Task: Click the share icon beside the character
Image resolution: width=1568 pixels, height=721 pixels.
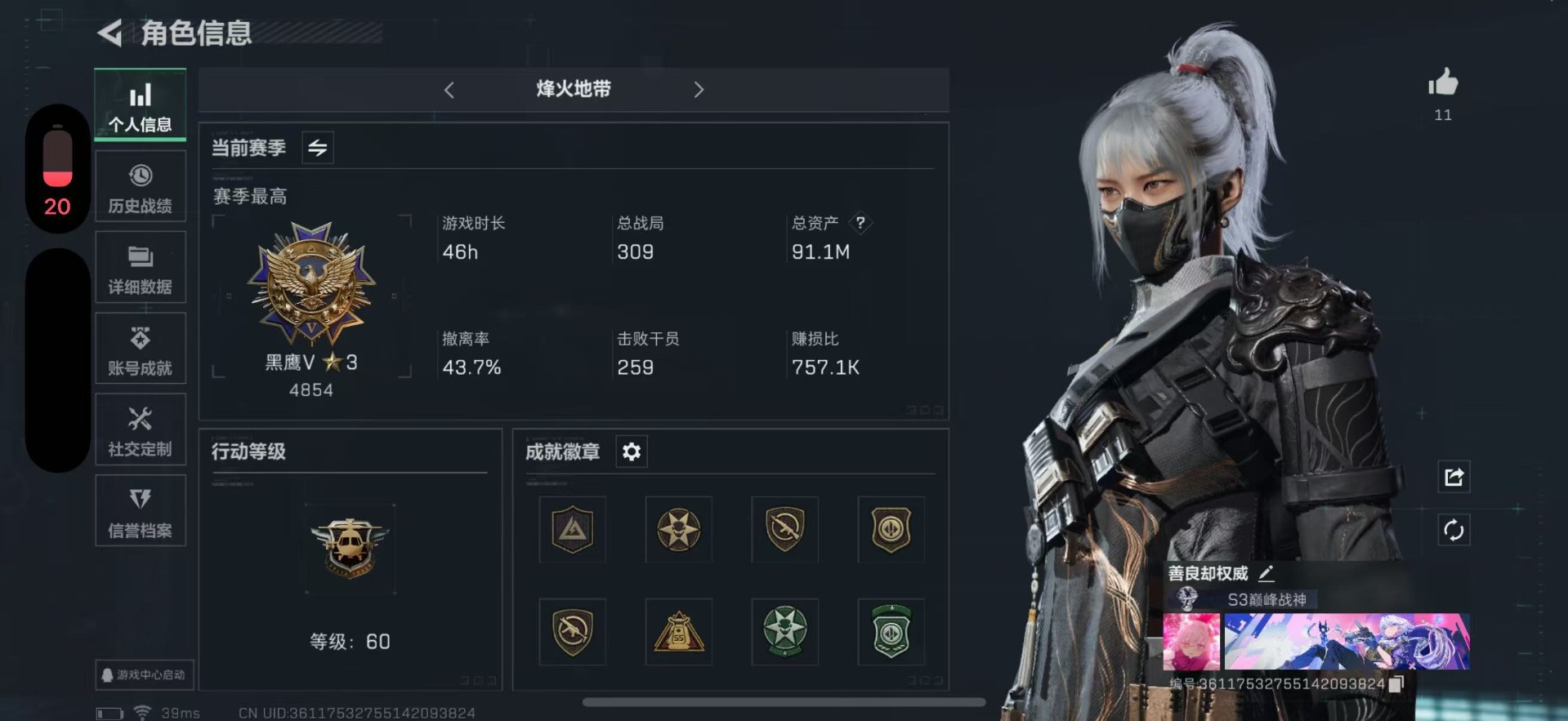Action: click(x=1454, y=477)
